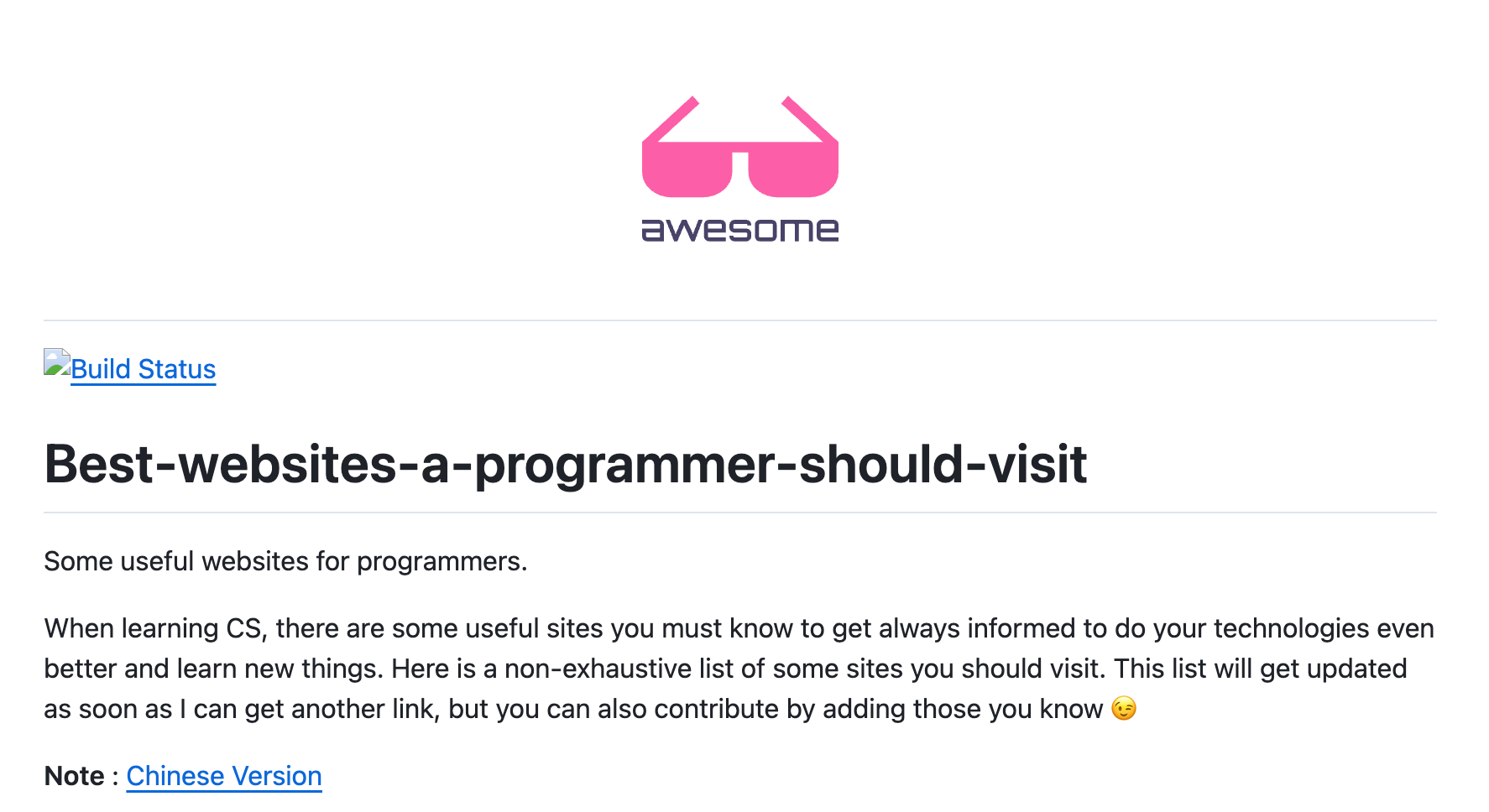Open the Build Status link
This screenshot has height=812, width=1489.
pos(144,369)
